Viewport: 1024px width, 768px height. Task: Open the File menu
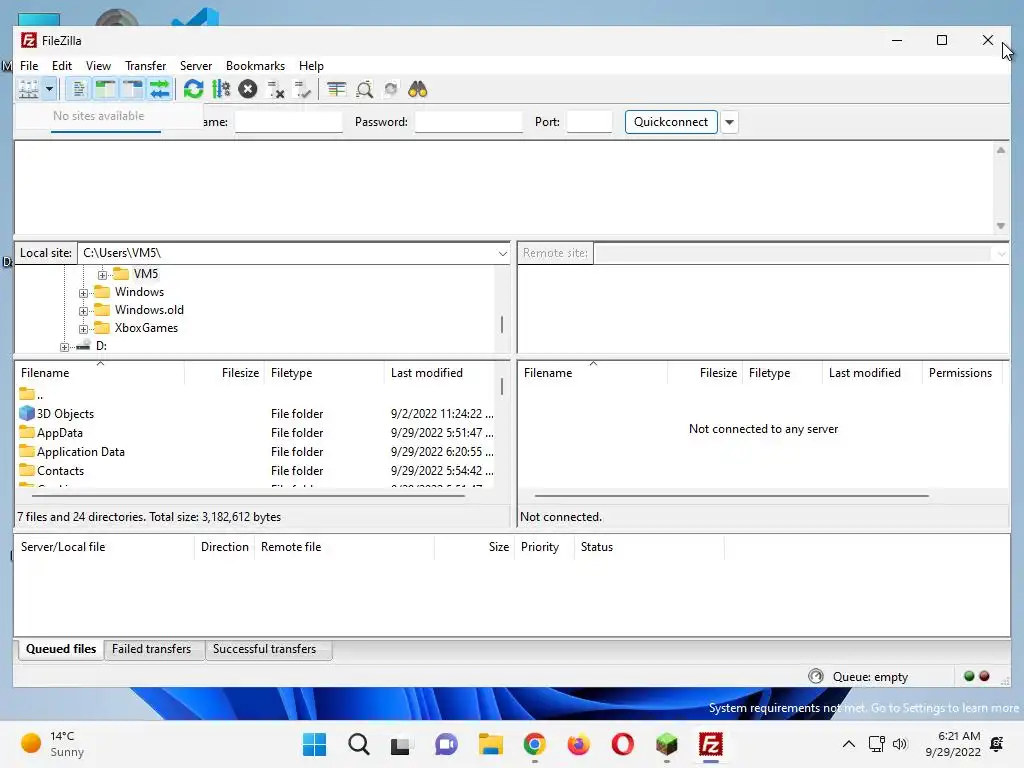tap(29, 66)
